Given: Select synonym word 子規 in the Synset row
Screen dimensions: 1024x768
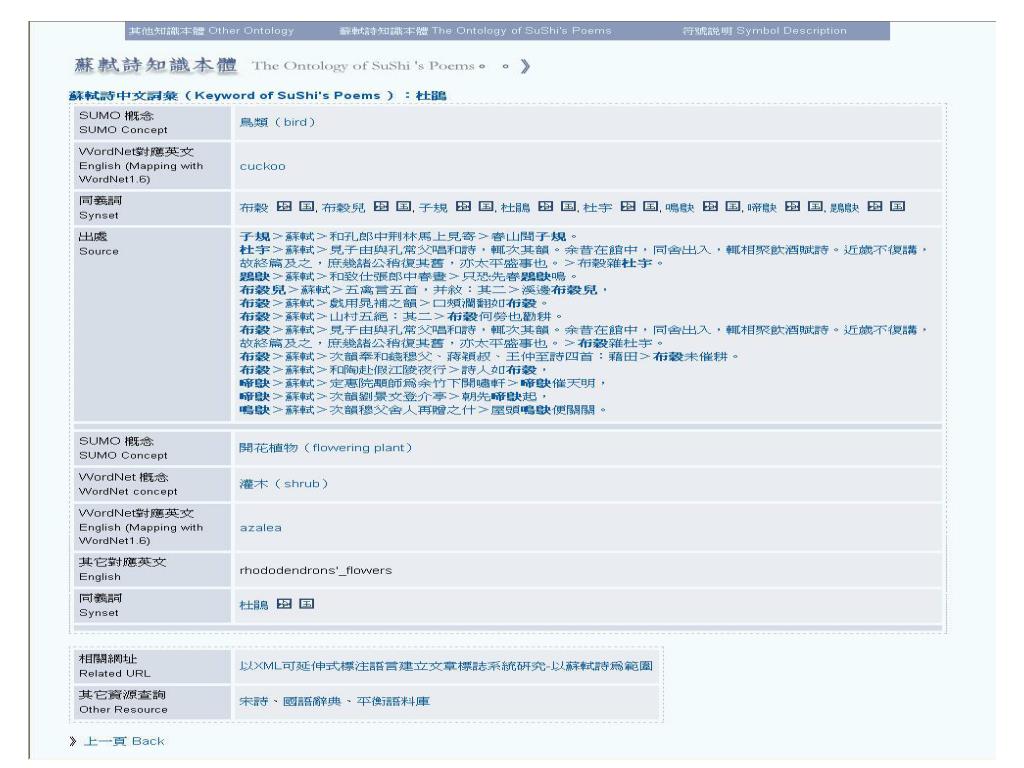Looking at the screenshot, I should point(433,208).
